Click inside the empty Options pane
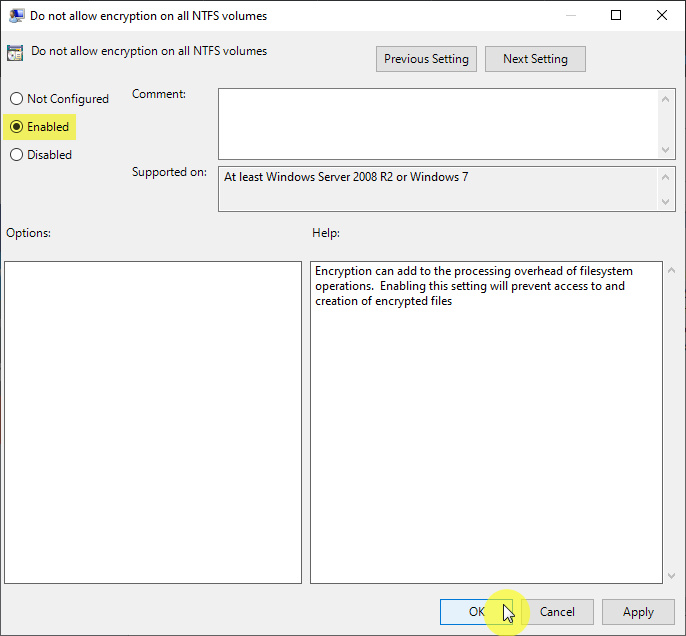Viewport: 686px width, 636px height. (153, 422)
